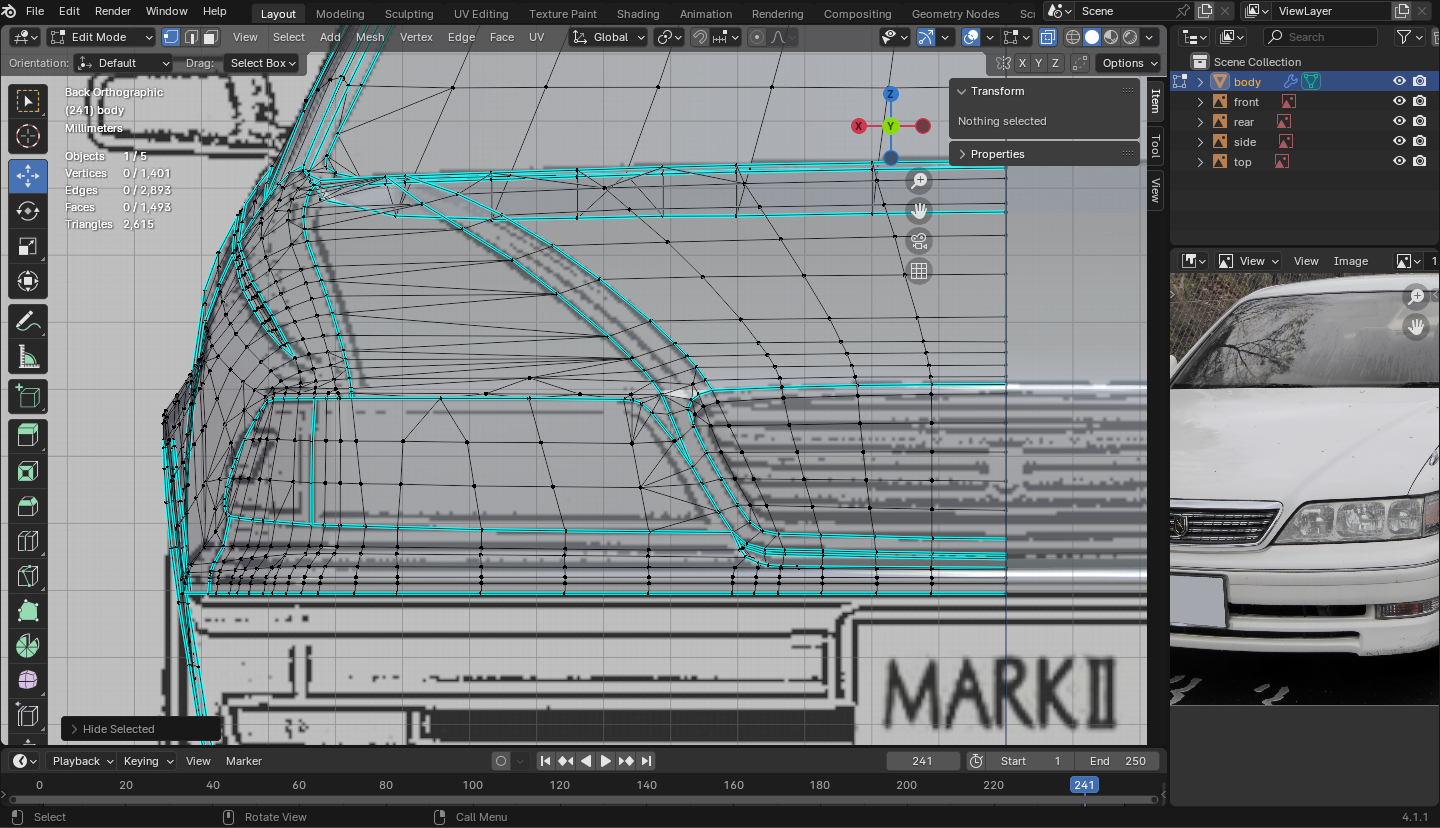
Task: Click the viewport zoom magnifier icon
Action: point(919,181)
